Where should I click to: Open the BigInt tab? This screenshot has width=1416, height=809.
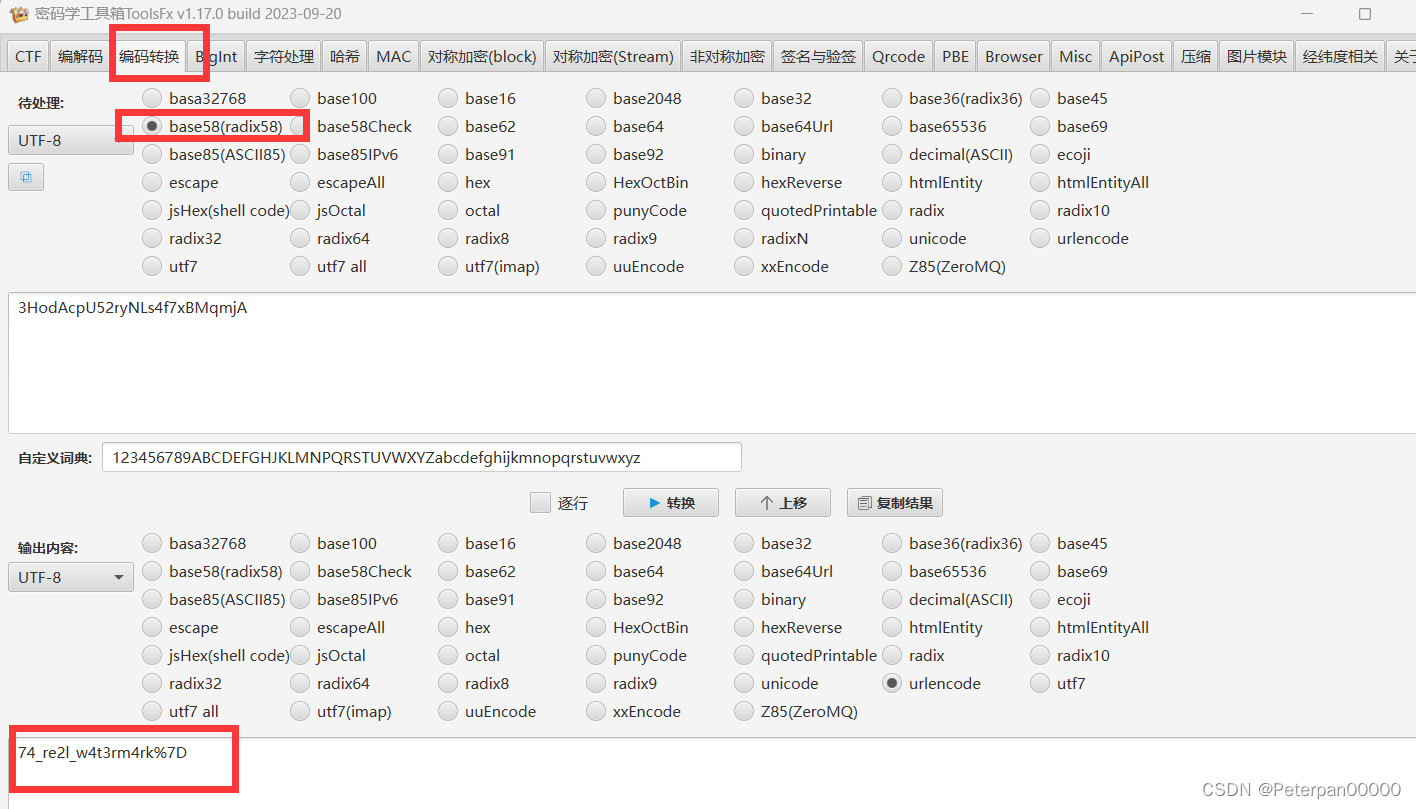[x=216, y=56]
